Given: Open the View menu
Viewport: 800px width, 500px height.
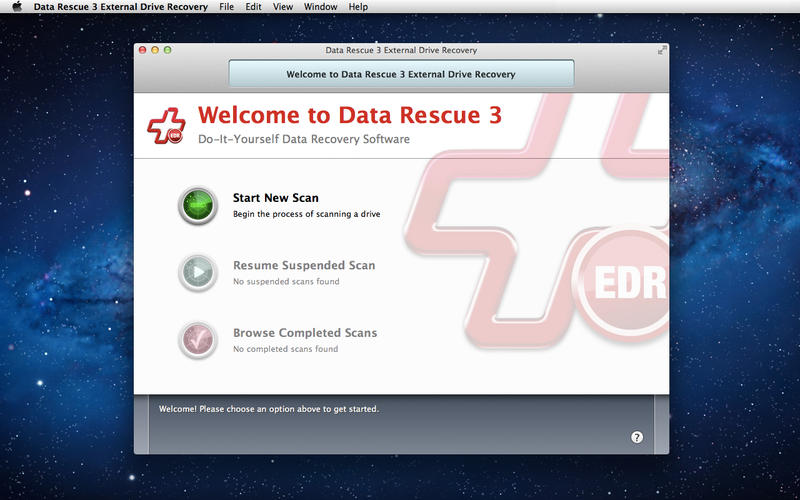Looking at the screenshot, I should pyautogui.click(x=283, y=7).
